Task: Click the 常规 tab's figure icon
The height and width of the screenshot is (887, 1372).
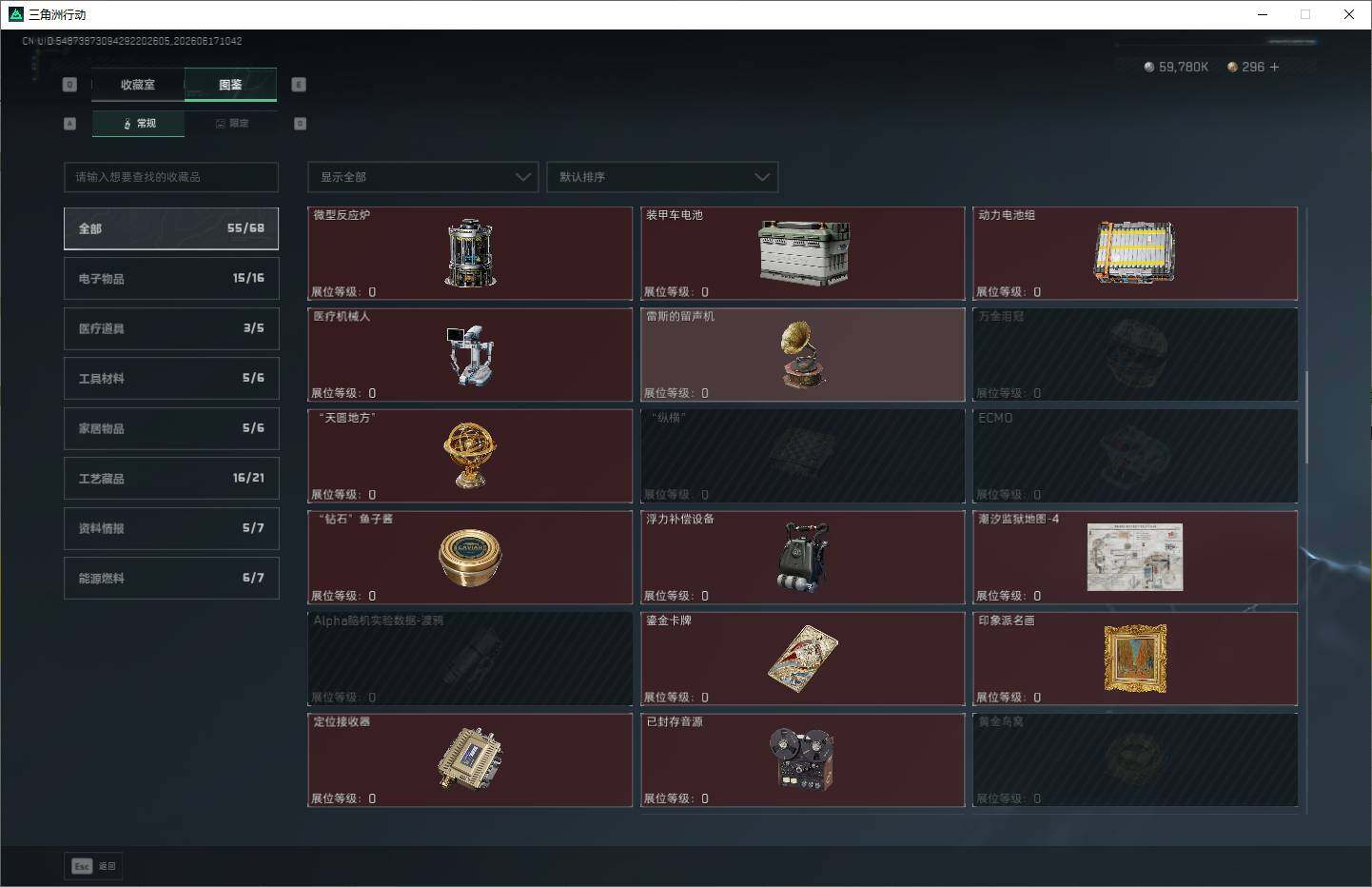Action: point(127,124)
